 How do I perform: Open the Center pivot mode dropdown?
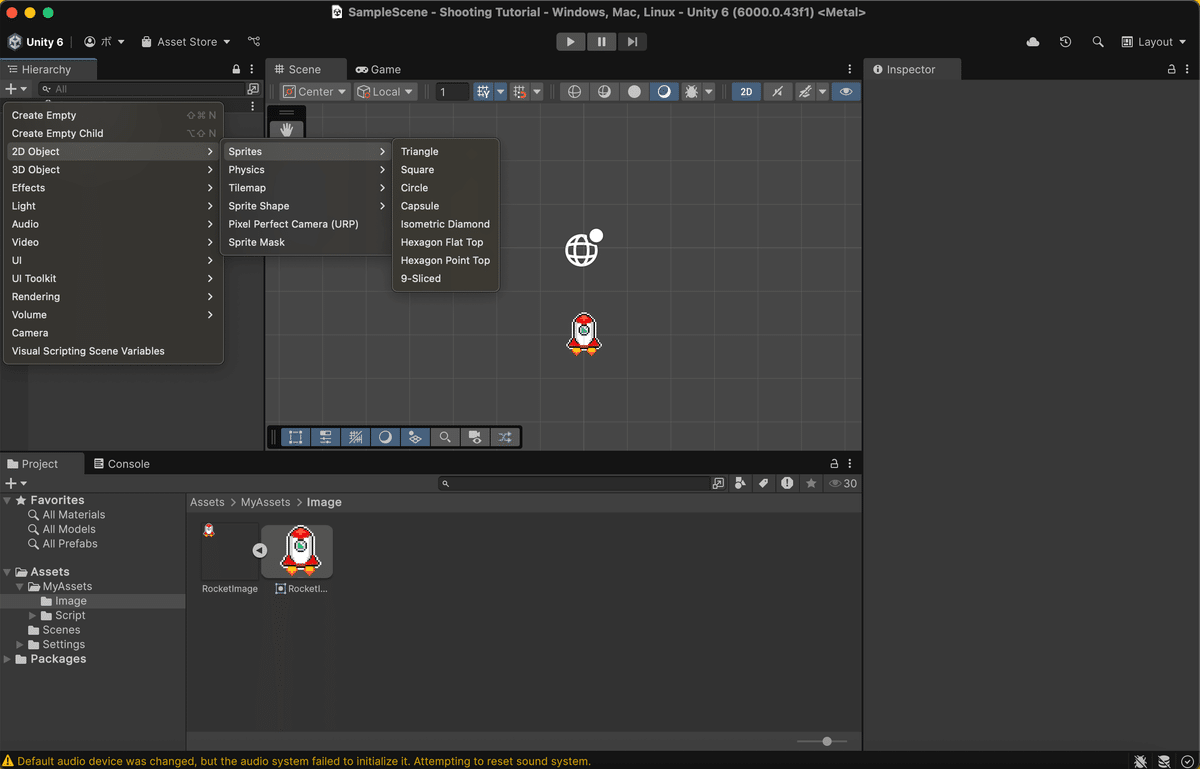tap(313, 91)
